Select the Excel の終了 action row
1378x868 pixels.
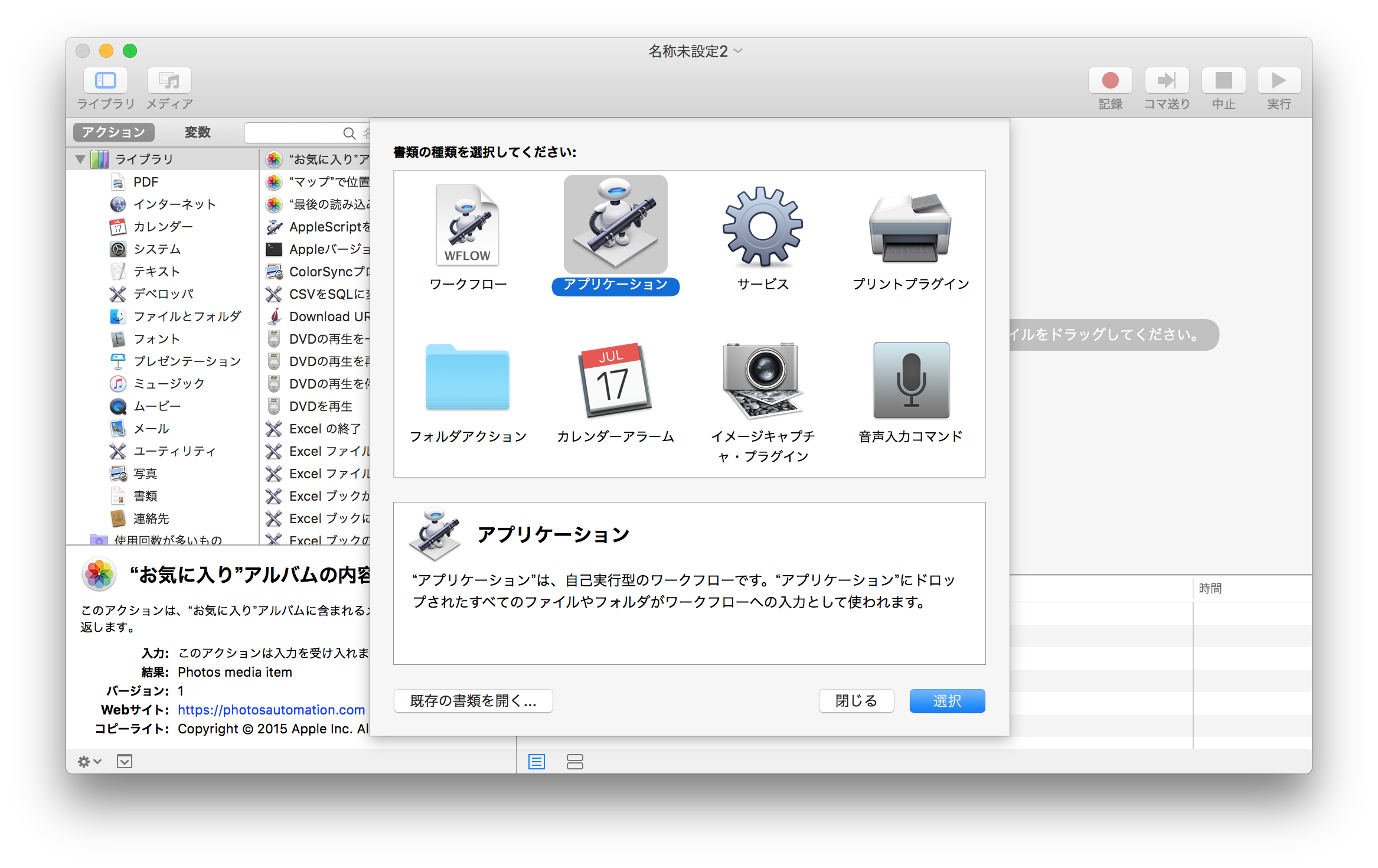(x=316, y=429)
